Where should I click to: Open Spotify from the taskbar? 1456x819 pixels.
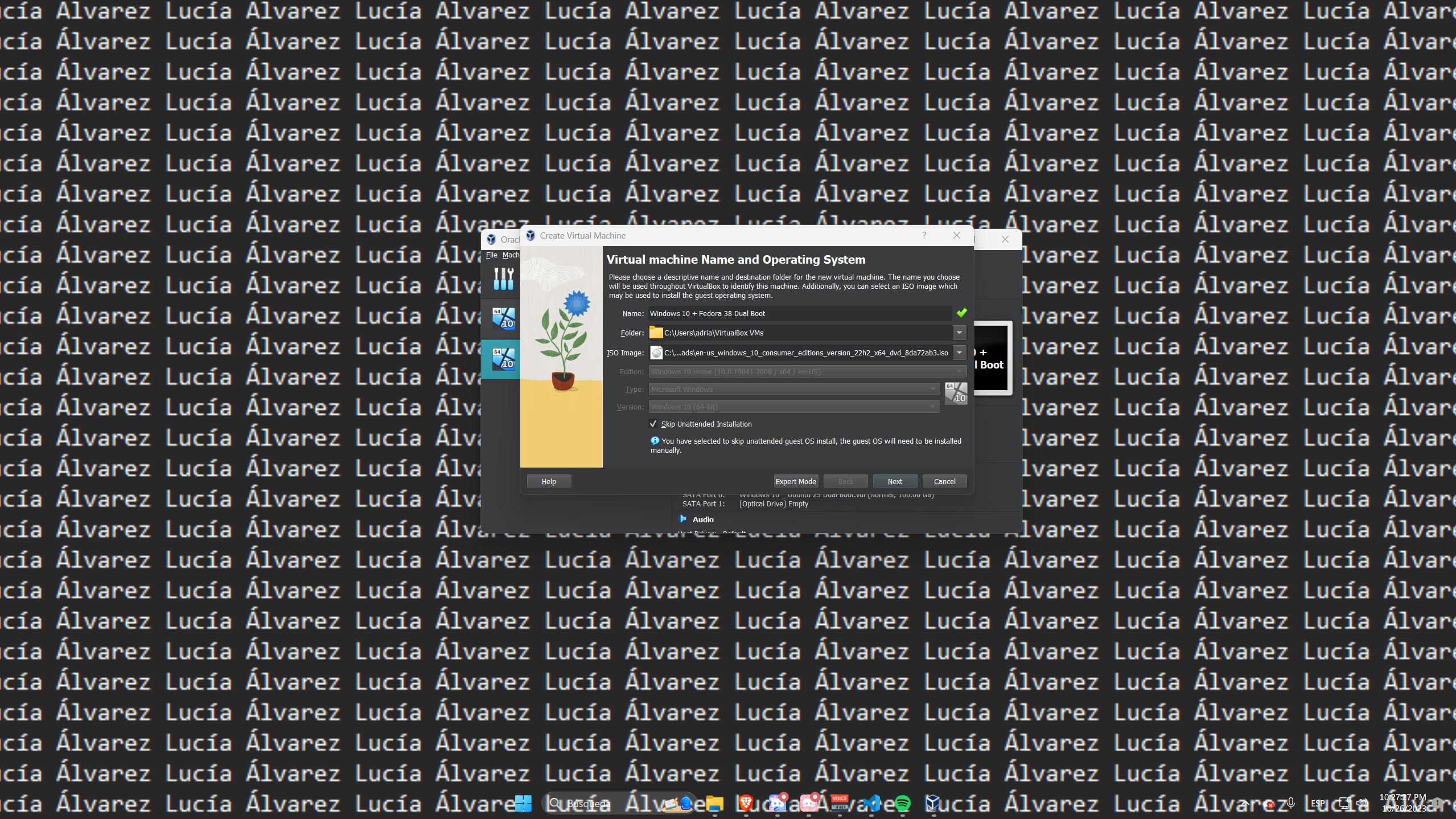902,803
